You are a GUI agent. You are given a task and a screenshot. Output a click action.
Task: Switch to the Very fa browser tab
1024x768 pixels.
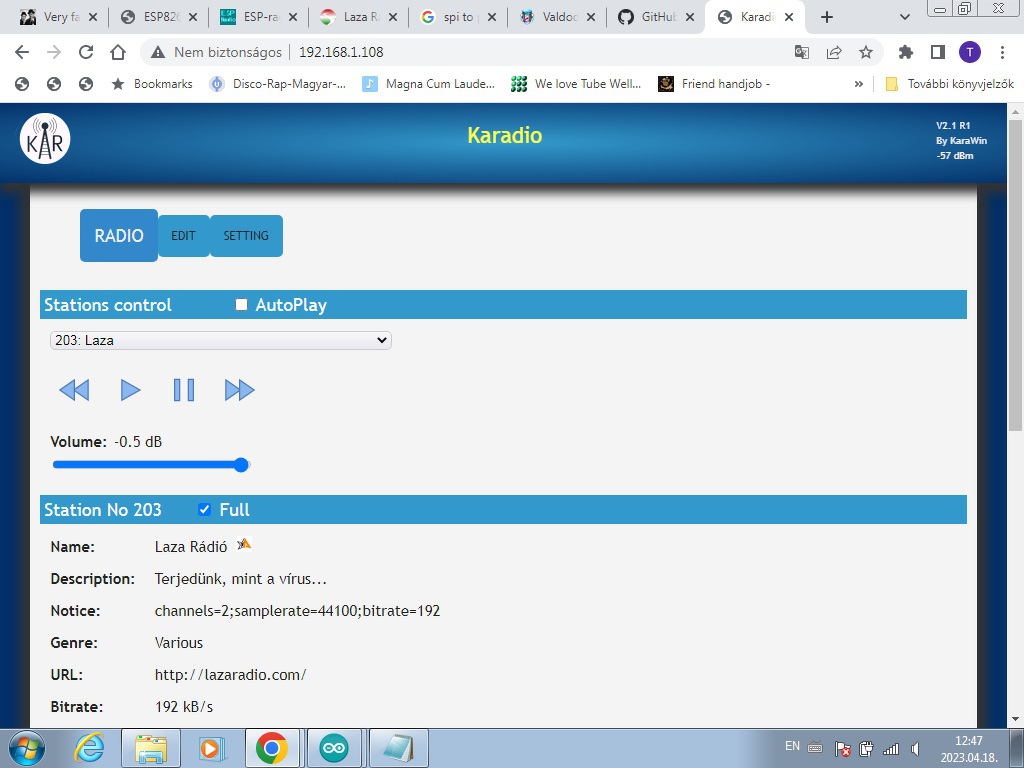(x=59, y=17)
